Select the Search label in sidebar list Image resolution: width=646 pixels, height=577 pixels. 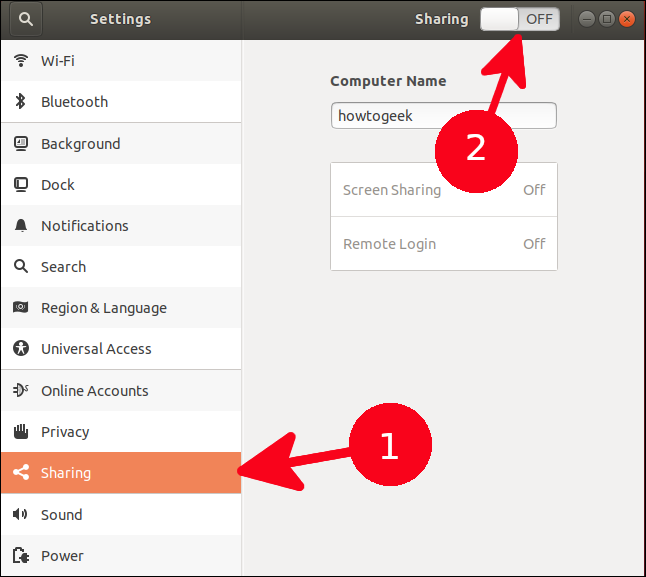coord(63,267)
